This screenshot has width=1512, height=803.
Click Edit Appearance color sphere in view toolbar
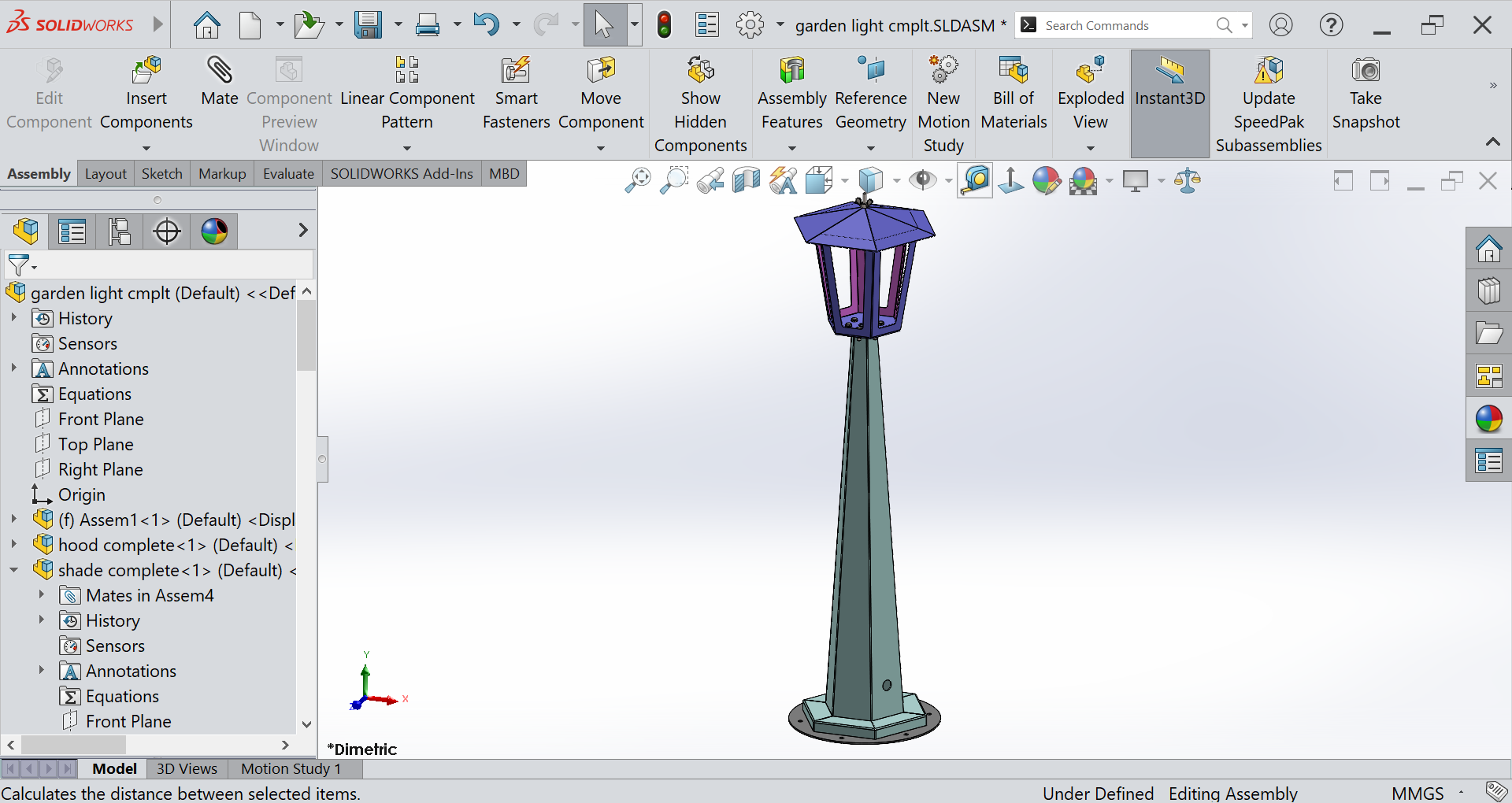click(1047, 180)
